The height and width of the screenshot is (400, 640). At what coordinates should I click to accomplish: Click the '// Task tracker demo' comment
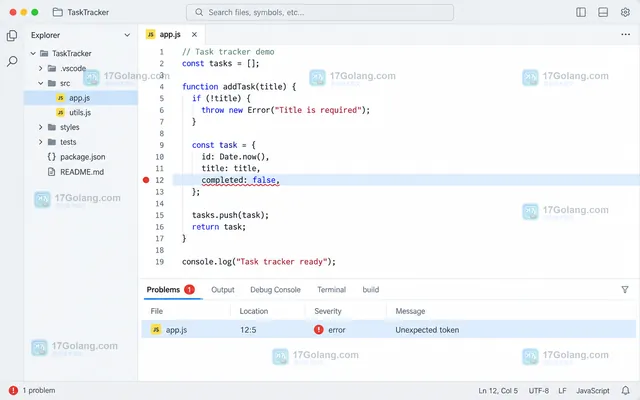click(x=228, y=52)
